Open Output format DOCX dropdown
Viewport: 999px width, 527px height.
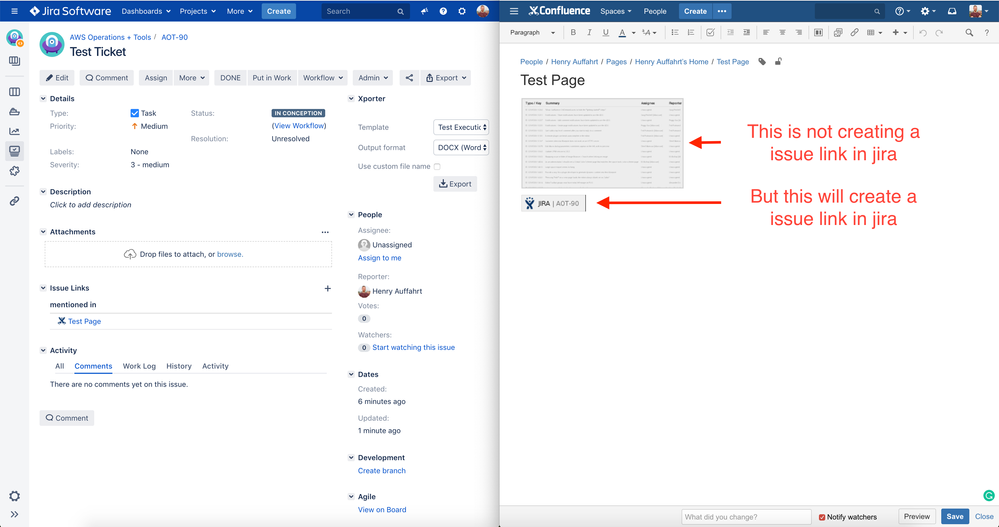pyautogui.click(x=461, y=147)
